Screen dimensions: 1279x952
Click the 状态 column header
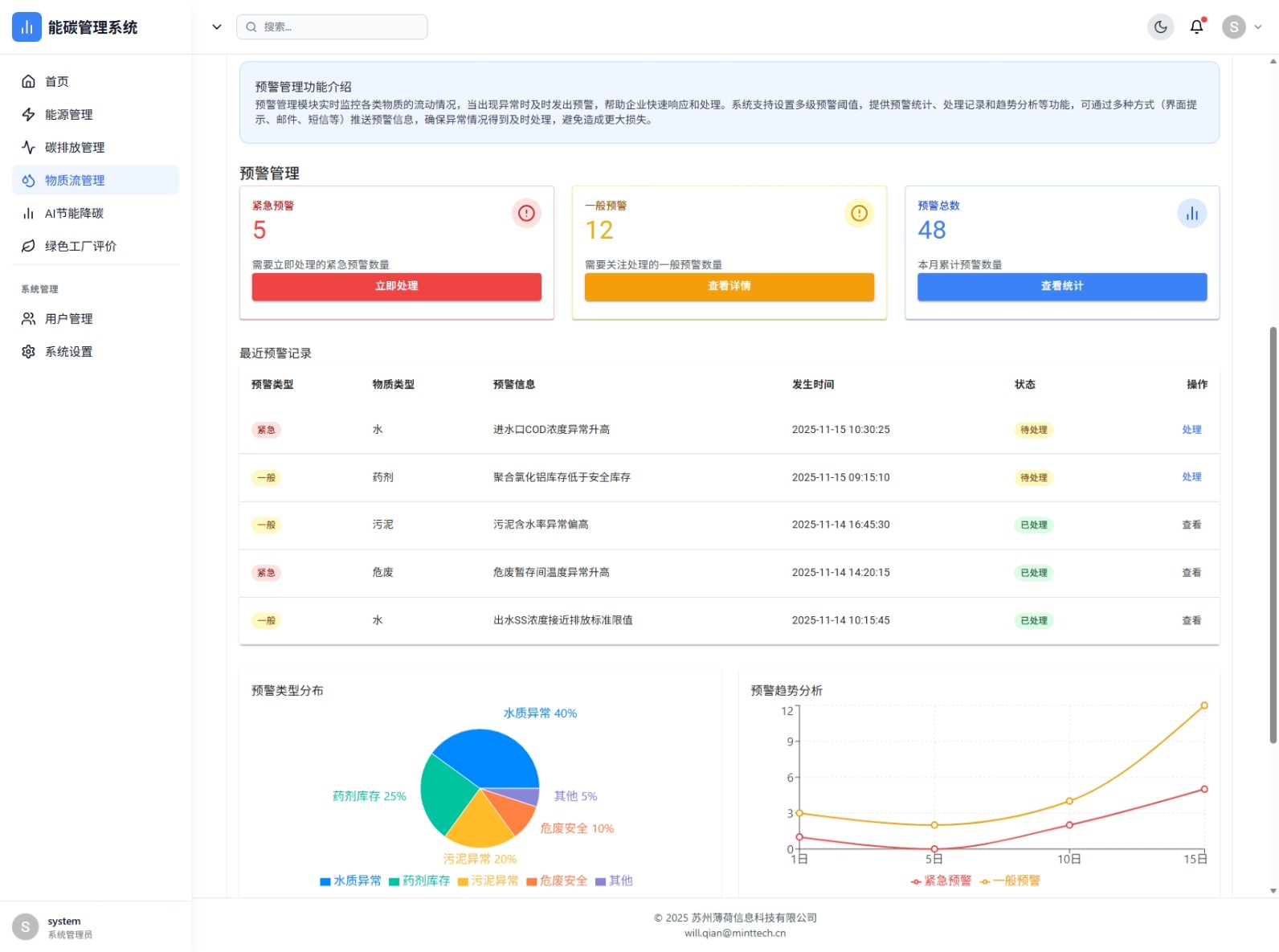click(1025, 385)
